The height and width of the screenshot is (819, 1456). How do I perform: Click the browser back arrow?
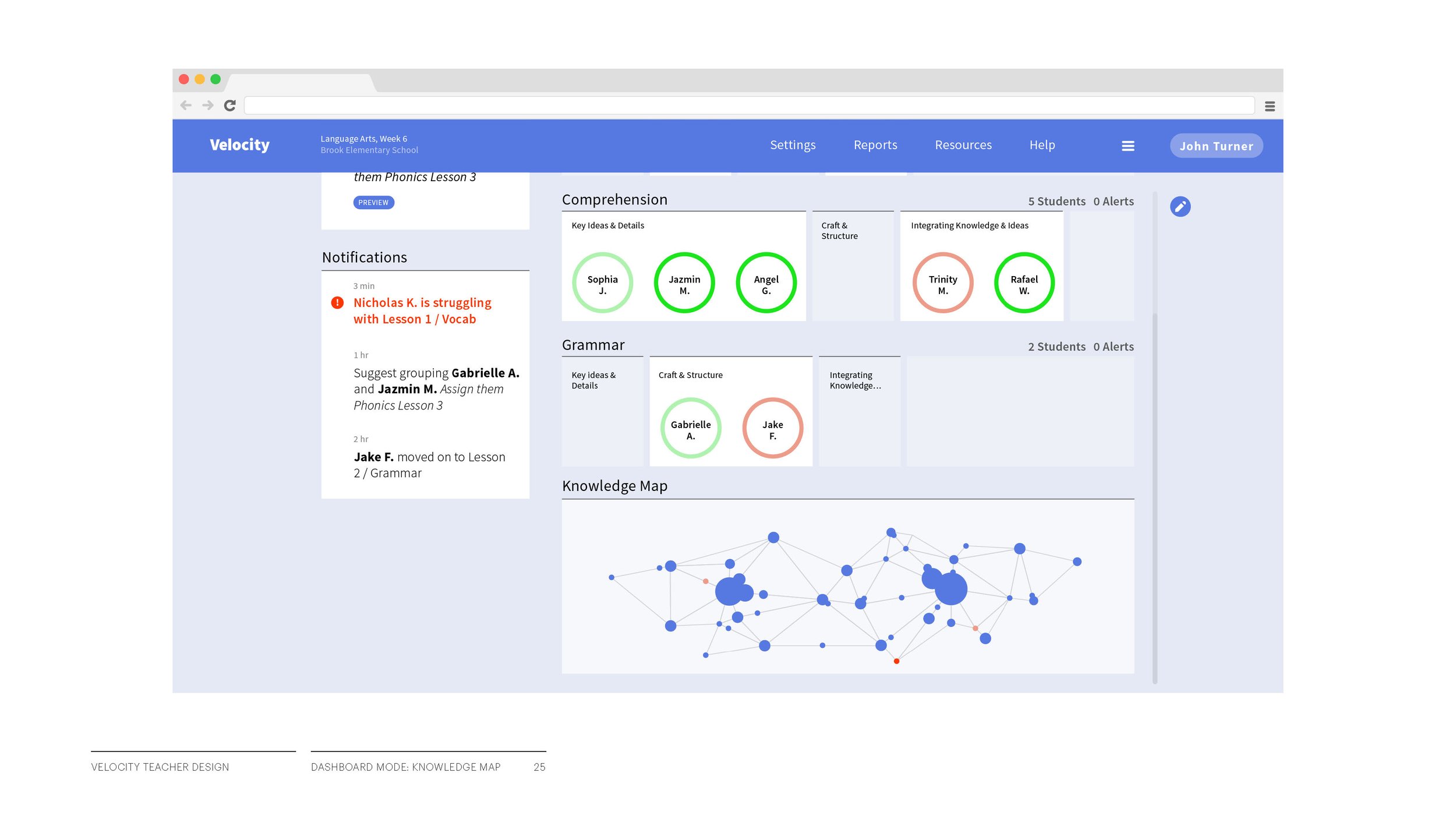pyautogui.click(x=186, y=105)
